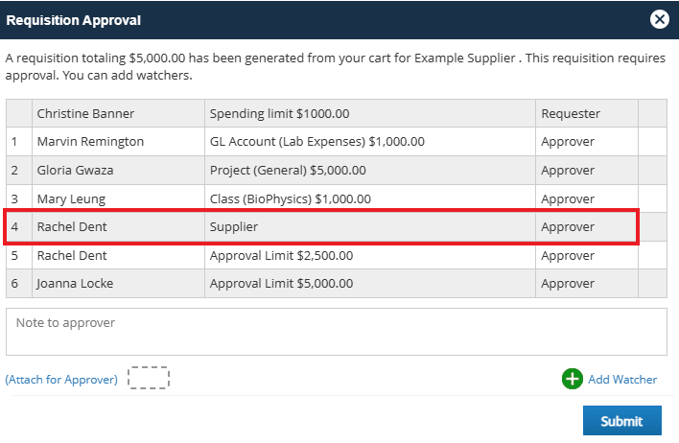
Task: Click the green Add Watcher plus icon
Action: point(572,379)
